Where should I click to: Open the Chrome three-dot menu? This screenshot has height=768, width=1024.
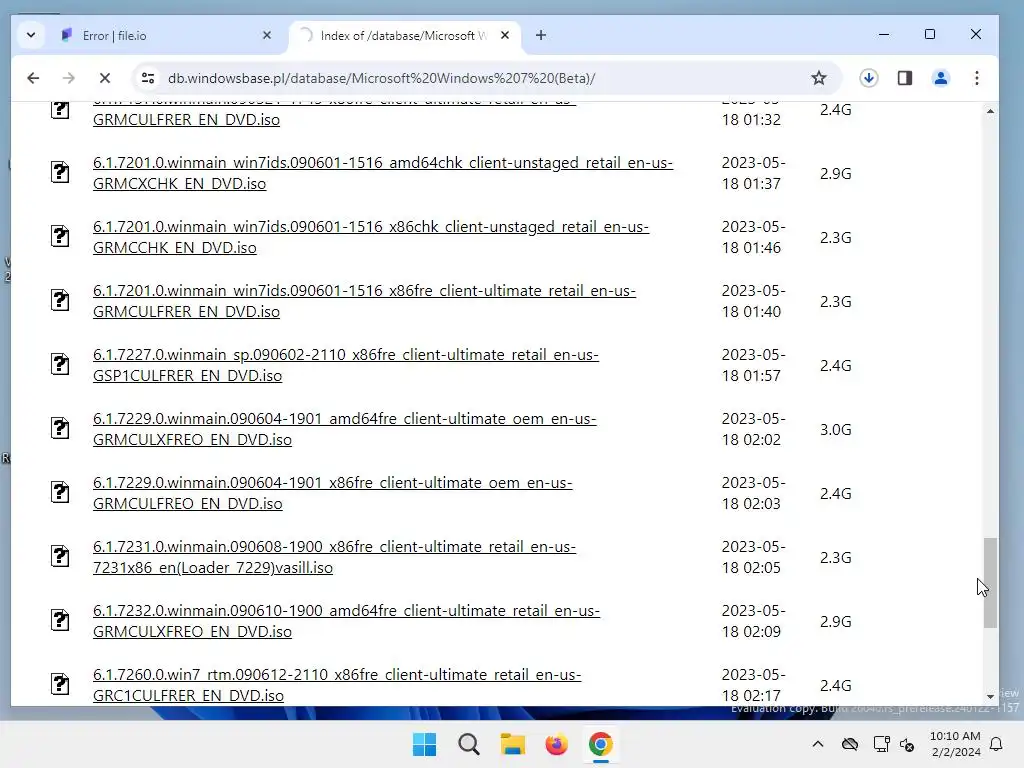(976, 78)
